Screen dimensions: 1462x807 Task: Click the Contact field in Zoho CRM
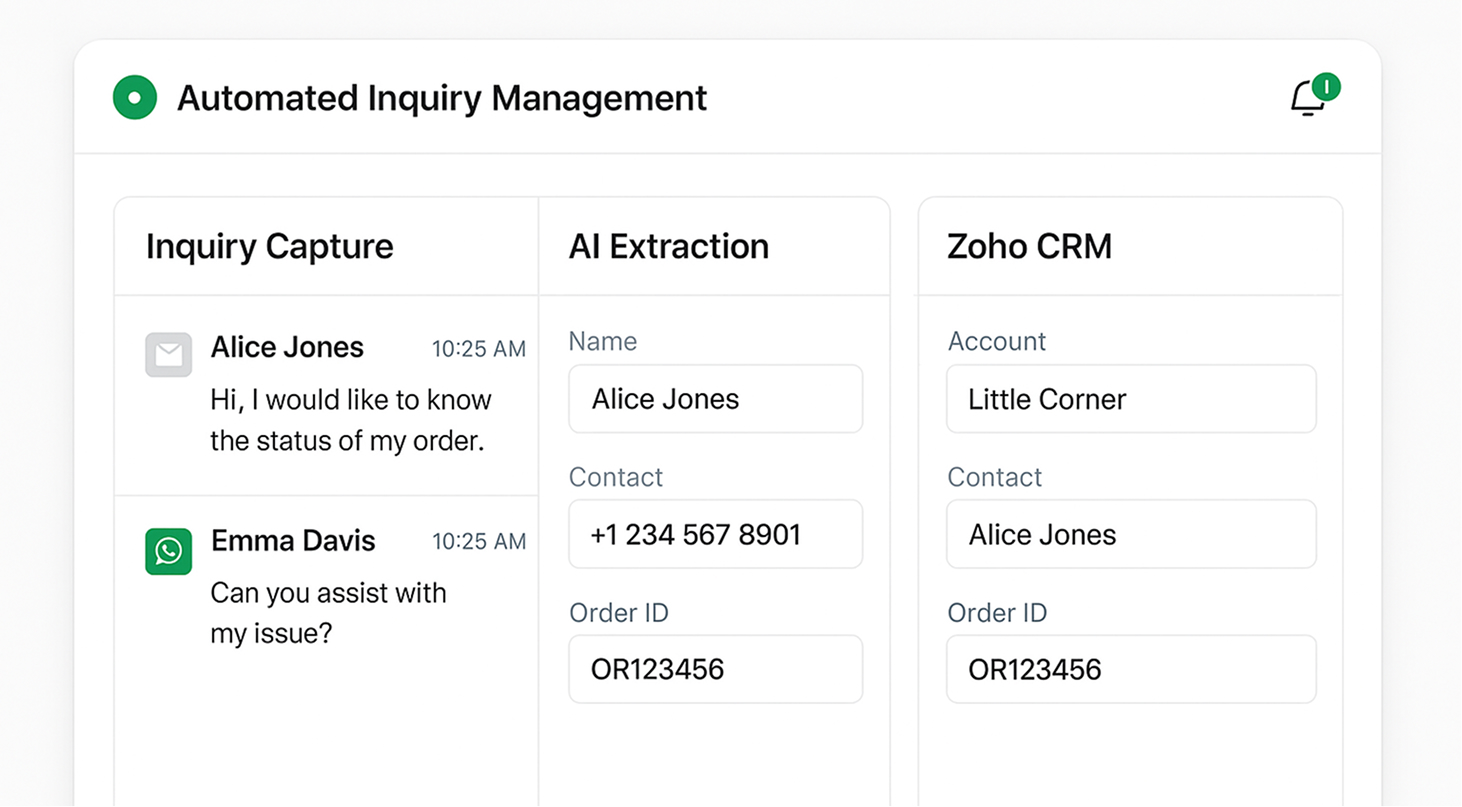[x=1130, y=534]
